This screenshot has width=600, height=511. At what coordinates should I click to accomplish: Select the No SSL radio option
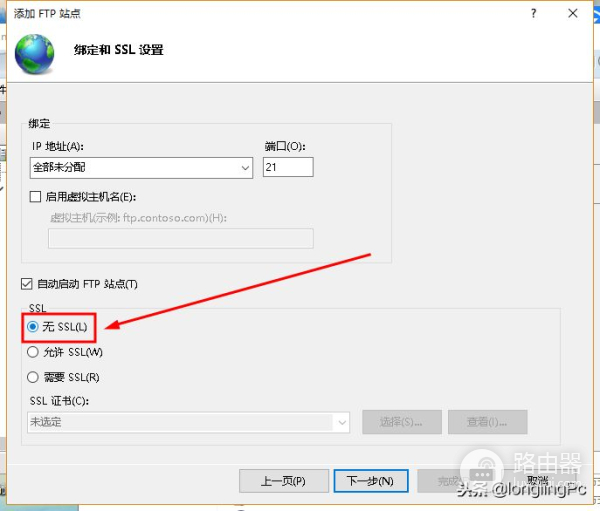tap(33, 327)
